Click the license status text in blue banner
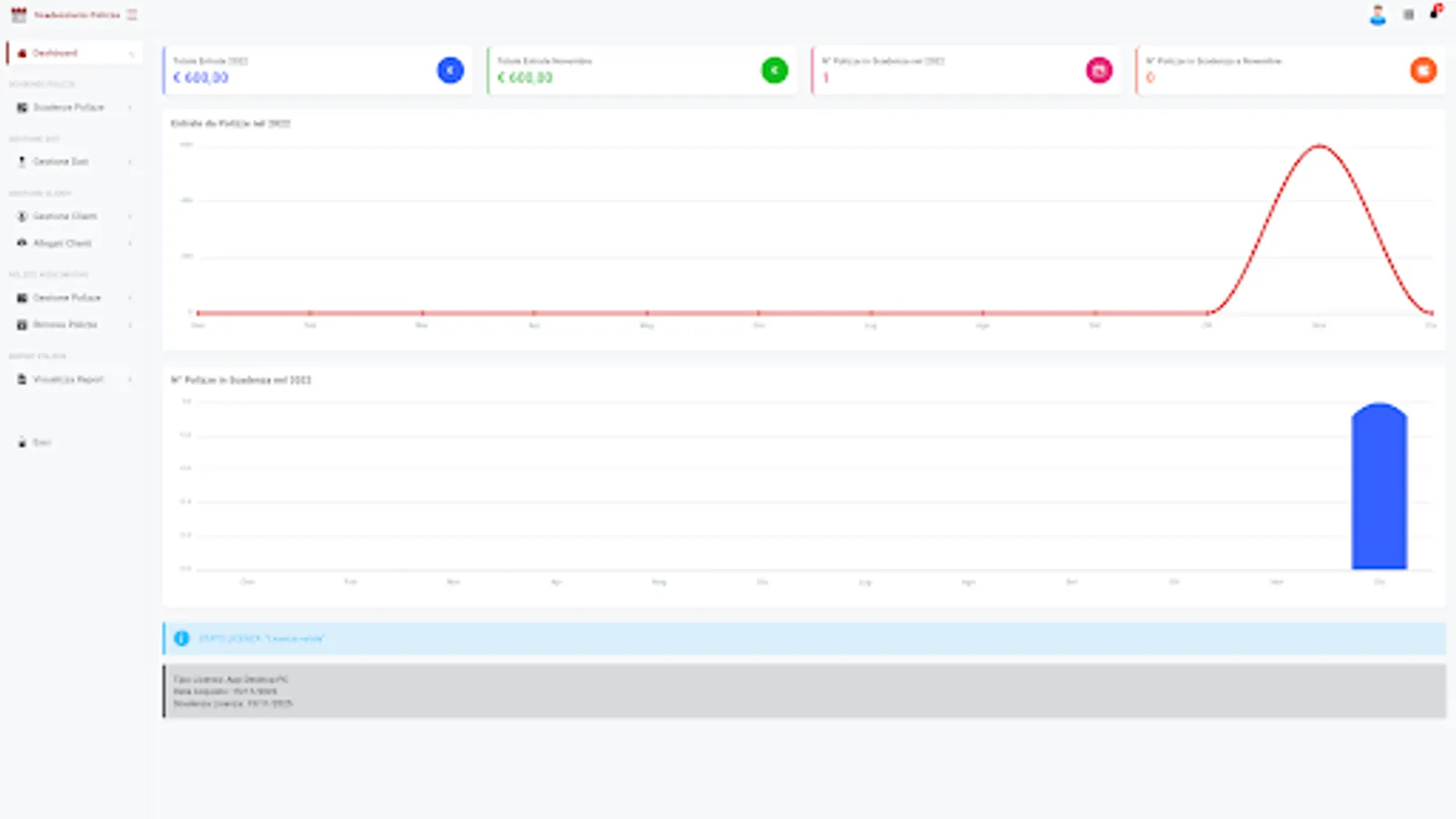 click(262, 639)
